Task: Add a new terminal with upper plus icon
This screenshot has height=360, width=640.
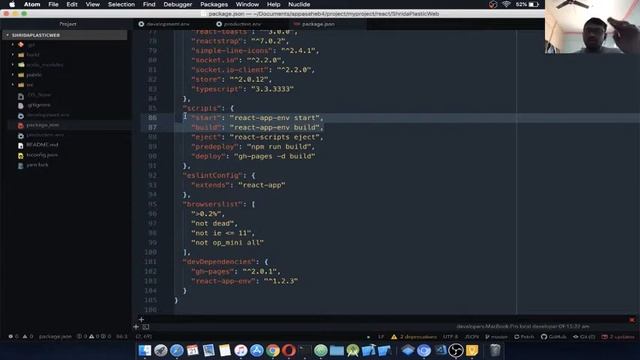Action: pyautogui.click(x=141, y=320)
